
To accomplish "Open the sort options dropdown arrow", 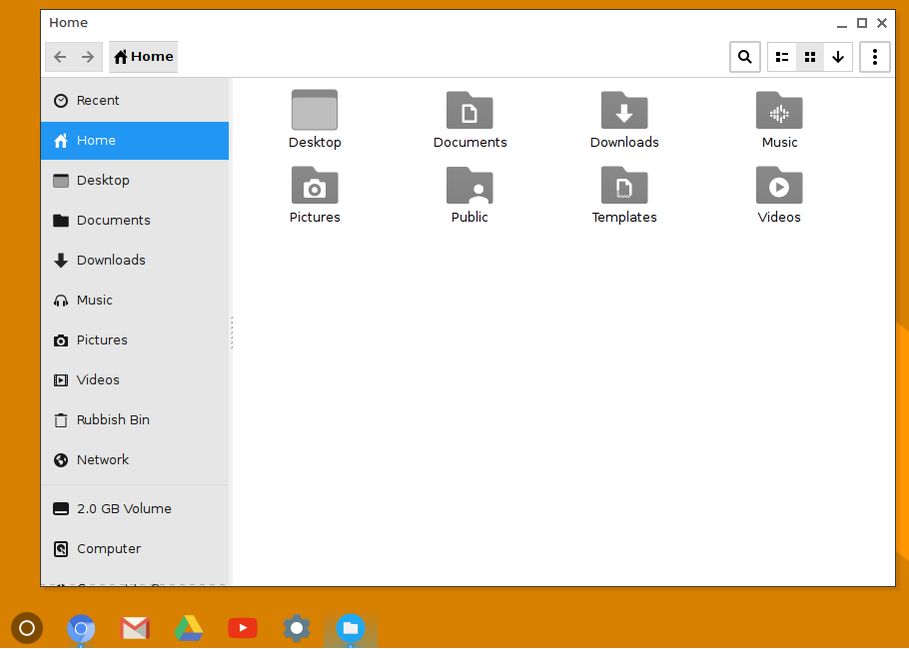I will click(838, 57).
